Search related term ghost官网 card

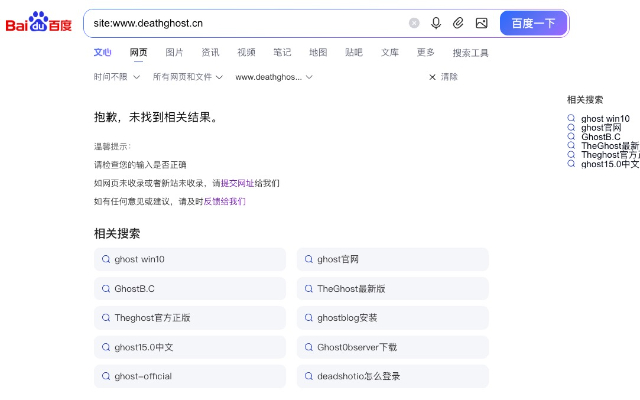tap(393, 259)
